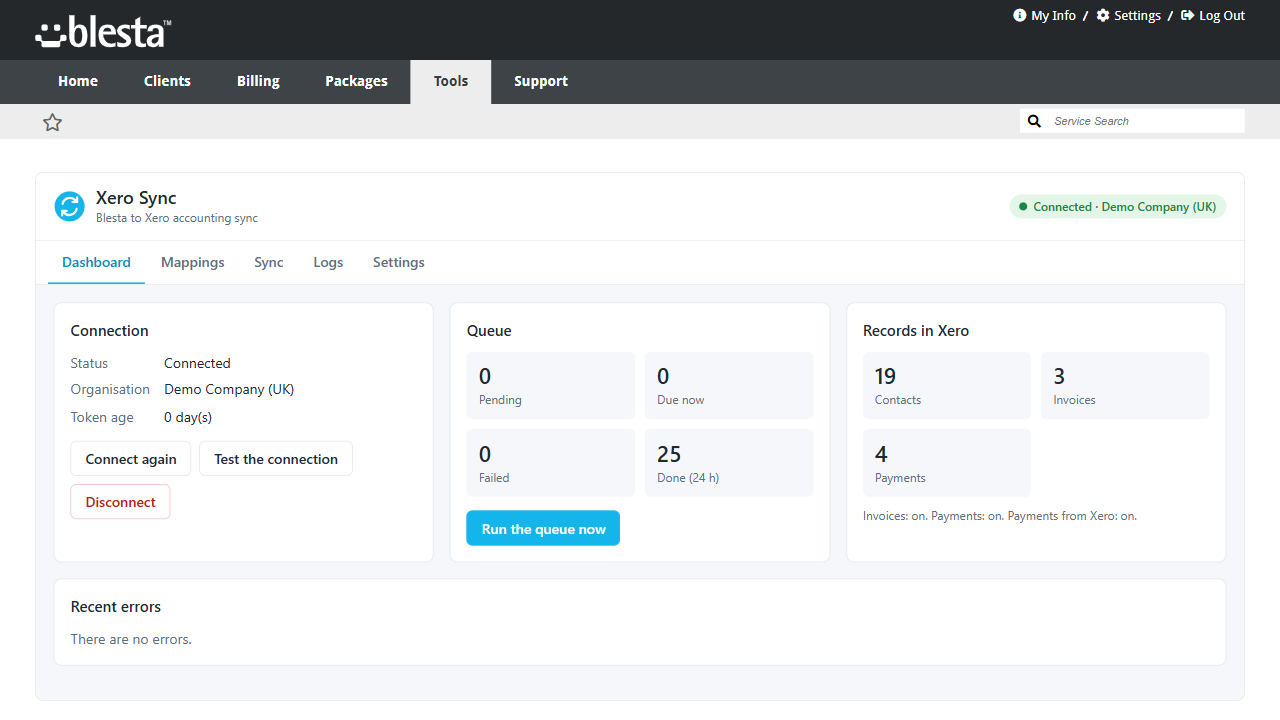This screenshot has height=720, width=1280.
Task: Switch to the Sync tab
Action: coord(269,262)
